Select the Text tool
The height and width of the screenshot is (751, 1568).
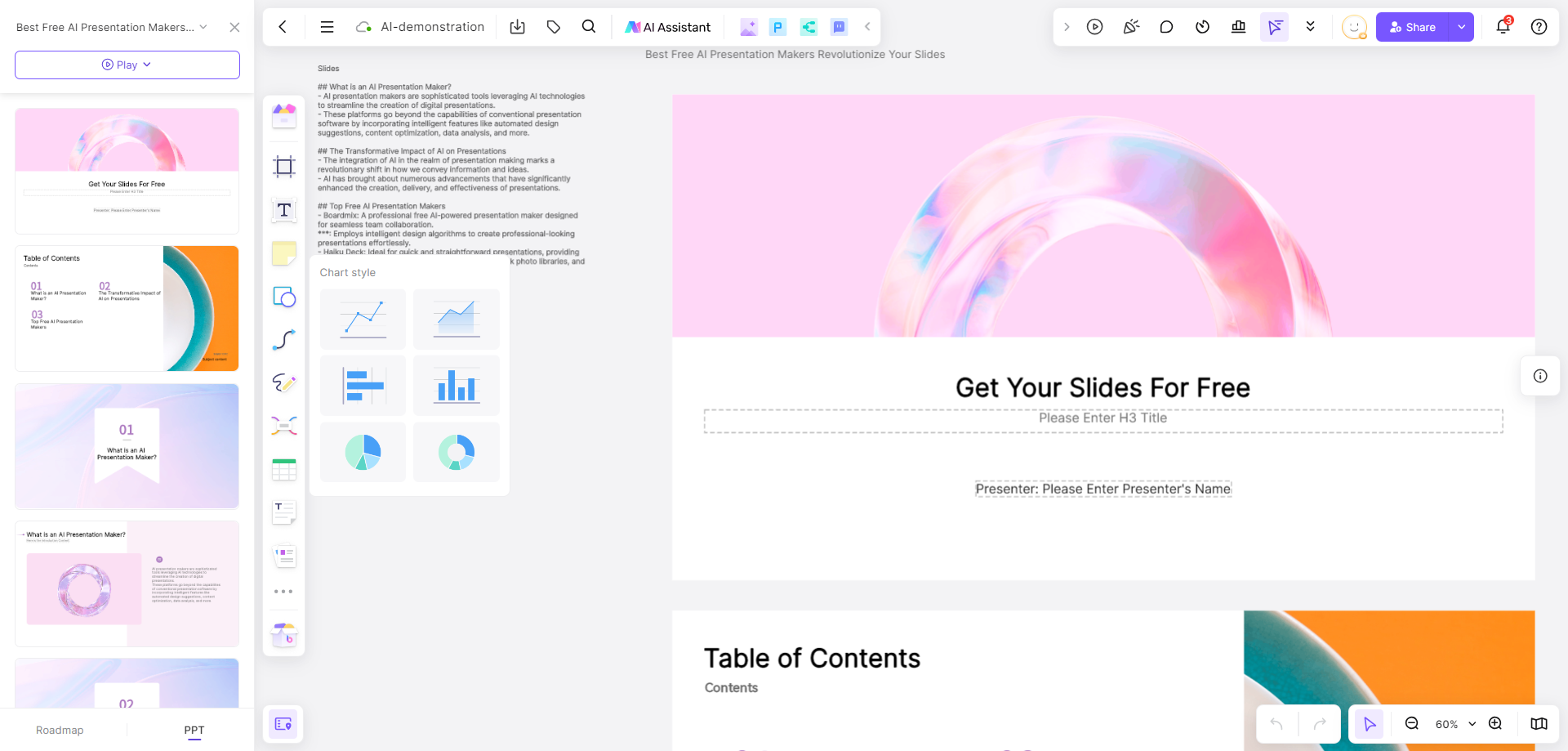[x=284, y=210]
